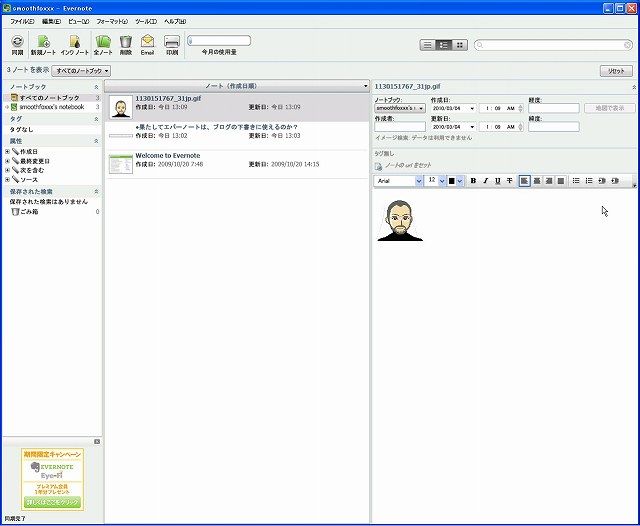Toggle underline formatting
Viewport: 640px width, 526px height.
pos(497,180)
